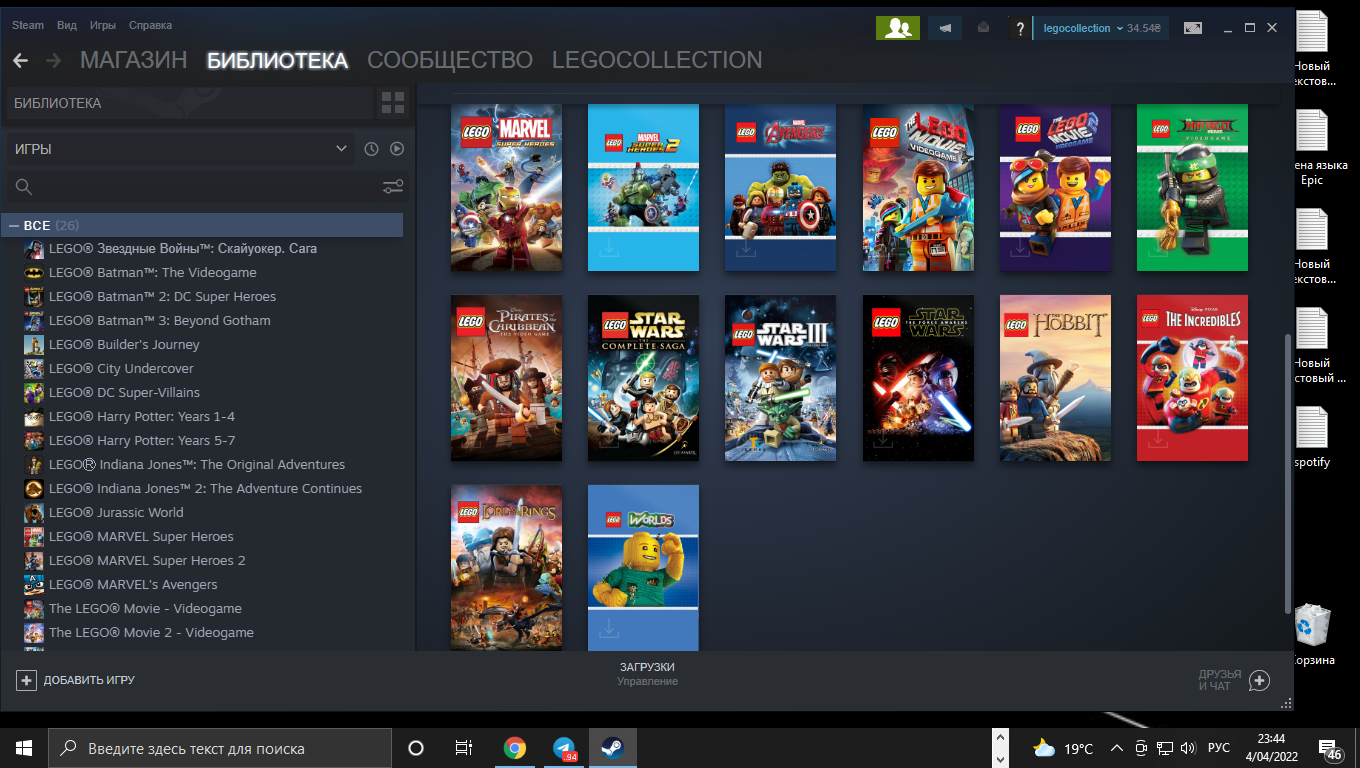Open ЗАГРУЗКИ downloads manager
The image size is (1360, 768).
(x=647, y=673)
